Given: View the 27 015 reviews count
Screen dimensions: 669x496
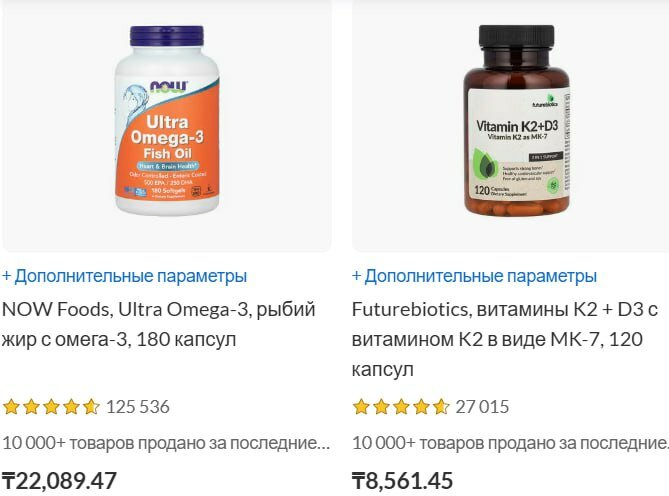Looking at the screenshot, I should click(x=482, y=407).
